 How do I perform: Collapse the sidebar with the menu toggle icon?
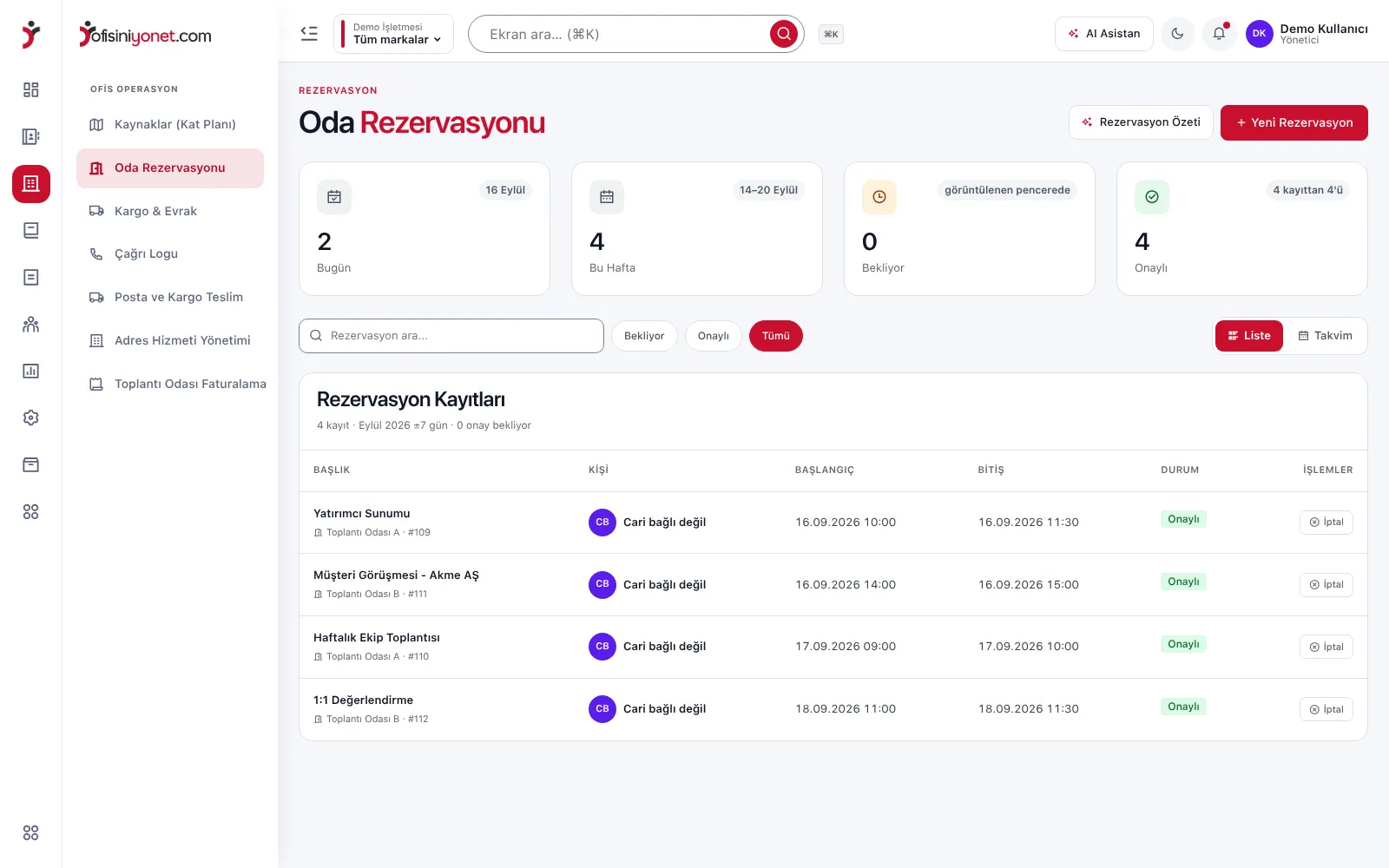[x=309, y=34]
